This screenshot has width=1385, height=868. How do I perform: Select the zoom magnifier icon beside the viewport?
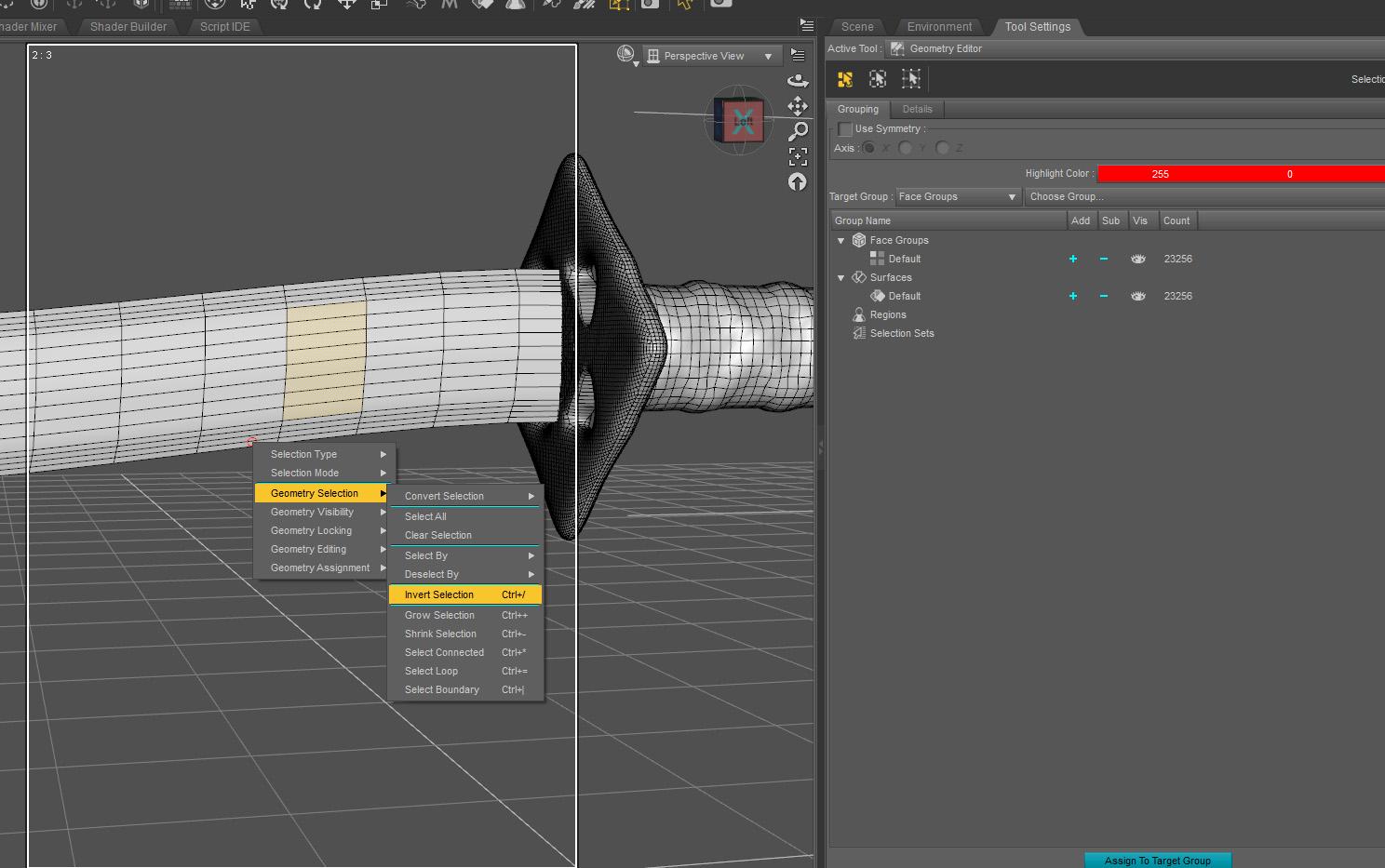pyautogui.click(x=798, y=131)
